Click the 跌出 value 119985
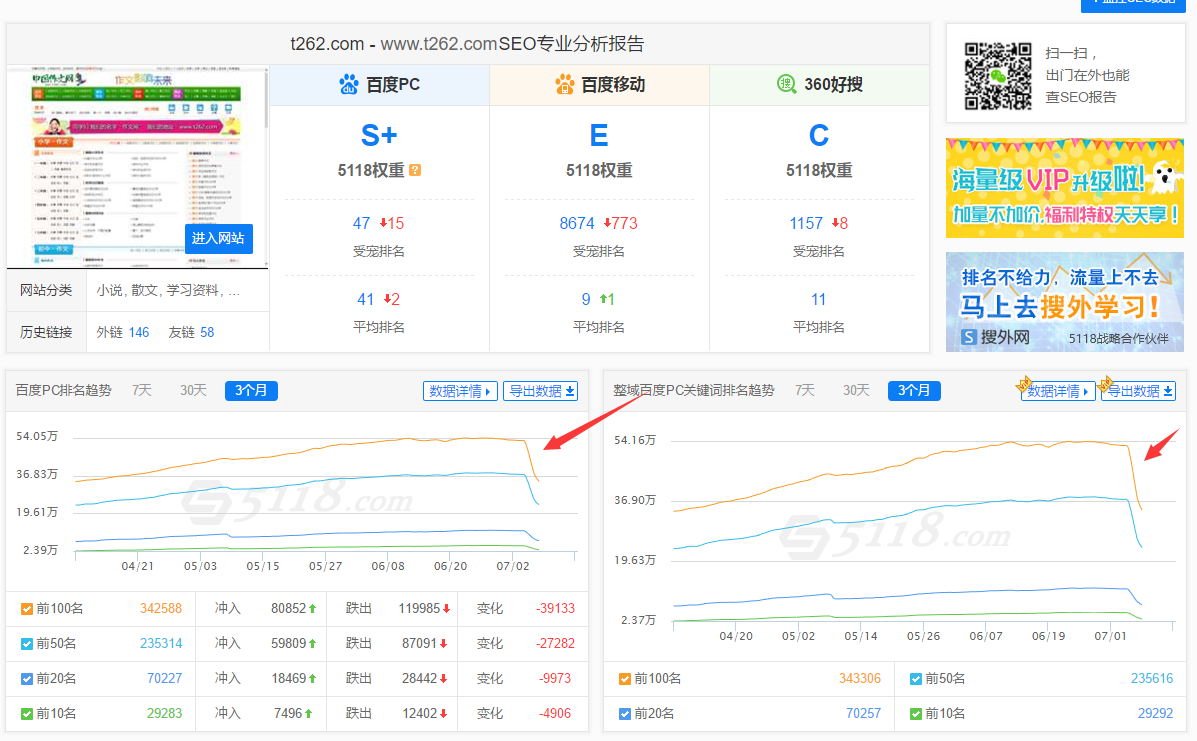 pyautogui.click(x=419, y=609)
